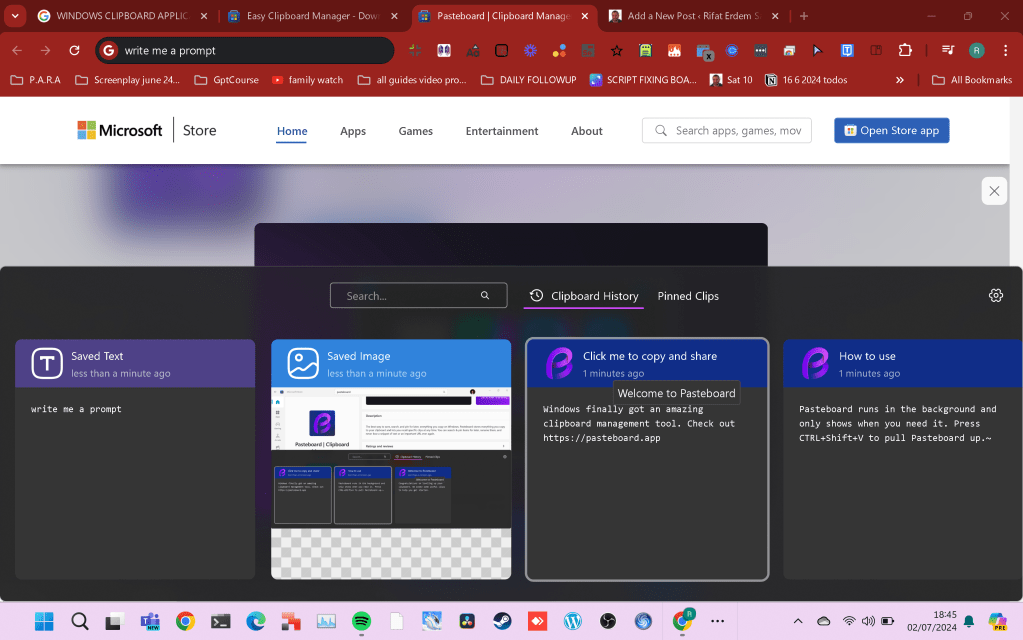This screenshot has width=1023, height=640.
Task: Click Pasteboard logo on copy and share card
Action: [x=559, y=363]
